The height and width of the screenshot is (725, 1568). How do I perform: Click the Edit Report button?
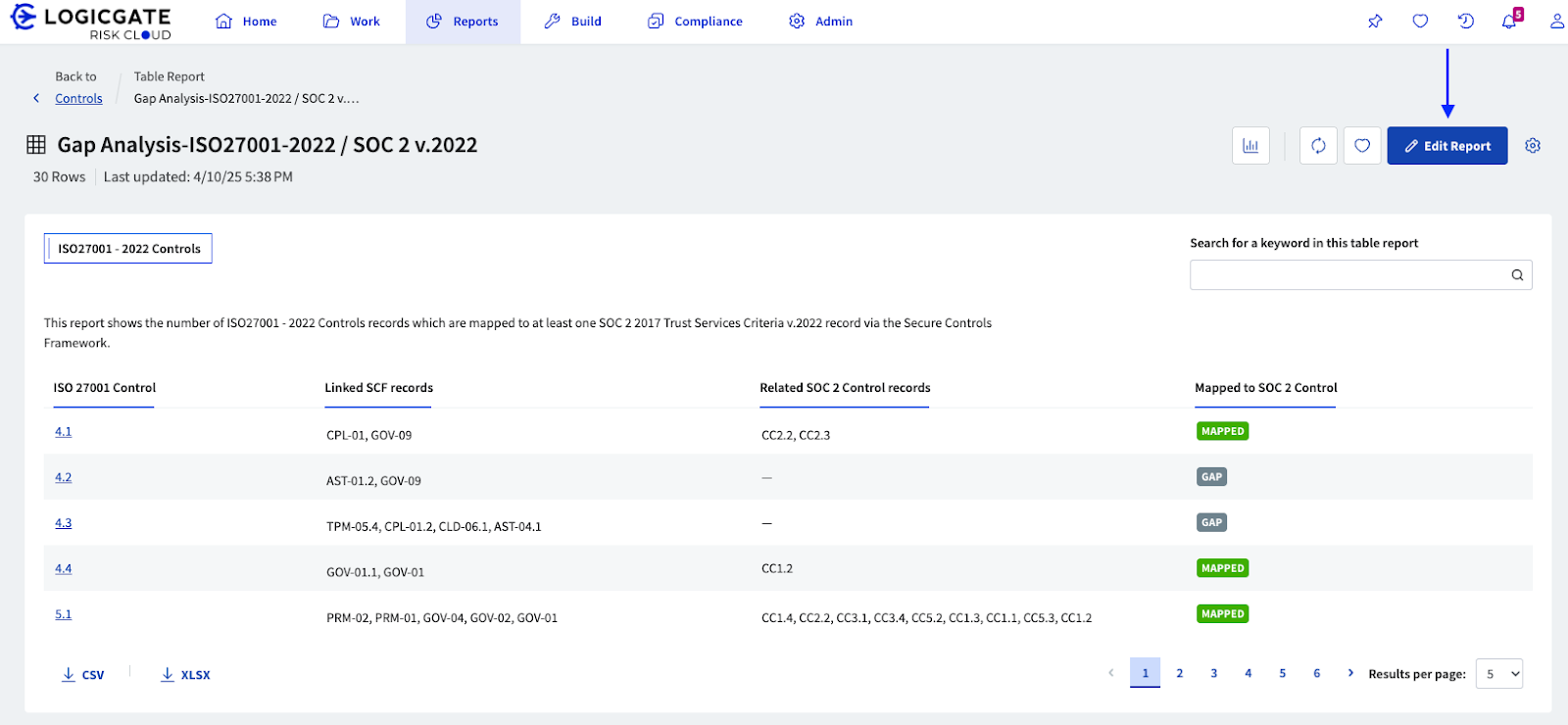coord(1447,146)
